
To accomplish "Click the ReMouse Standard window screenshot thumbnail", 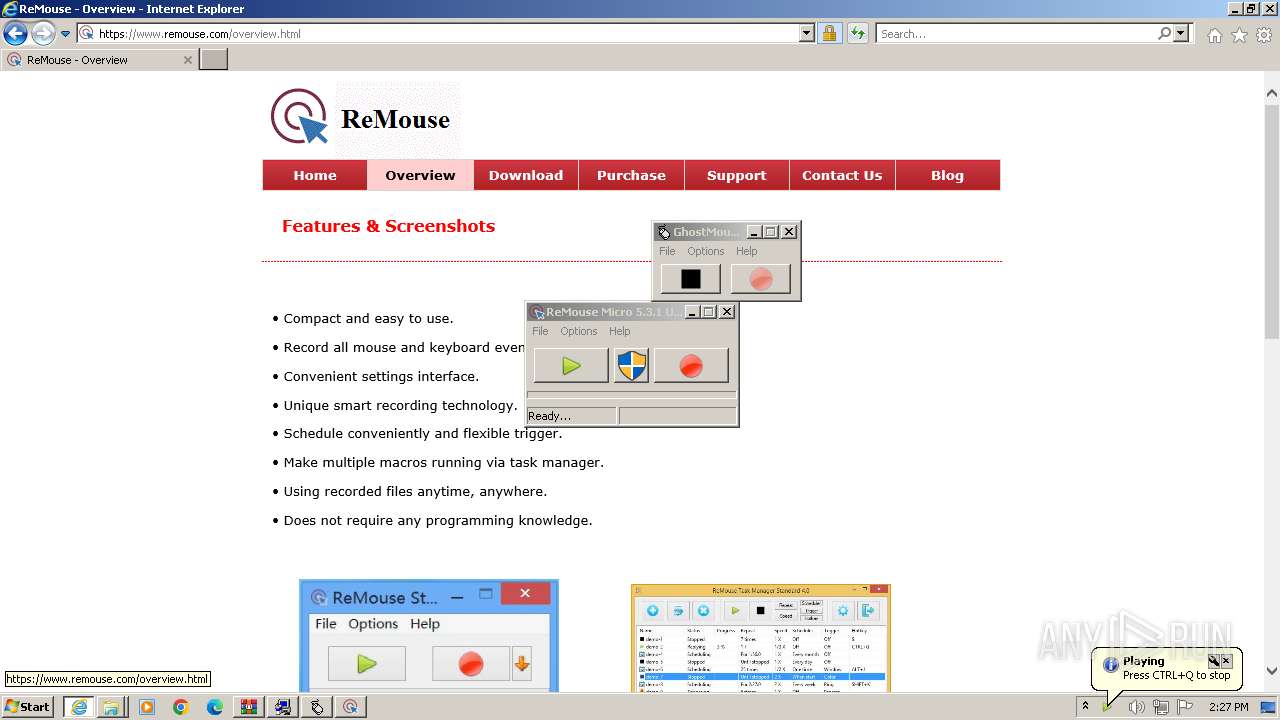I will tap(429, 636).
